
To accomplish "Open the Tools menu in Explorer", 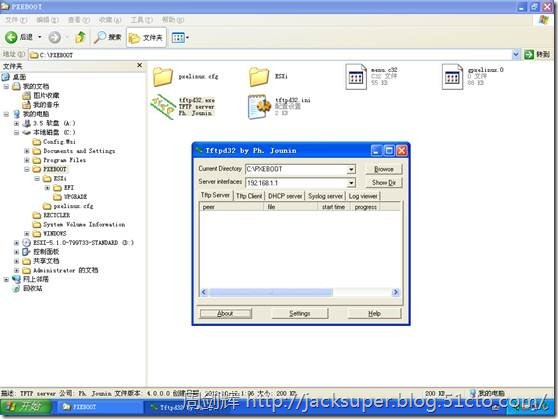I will pos(141,20).
